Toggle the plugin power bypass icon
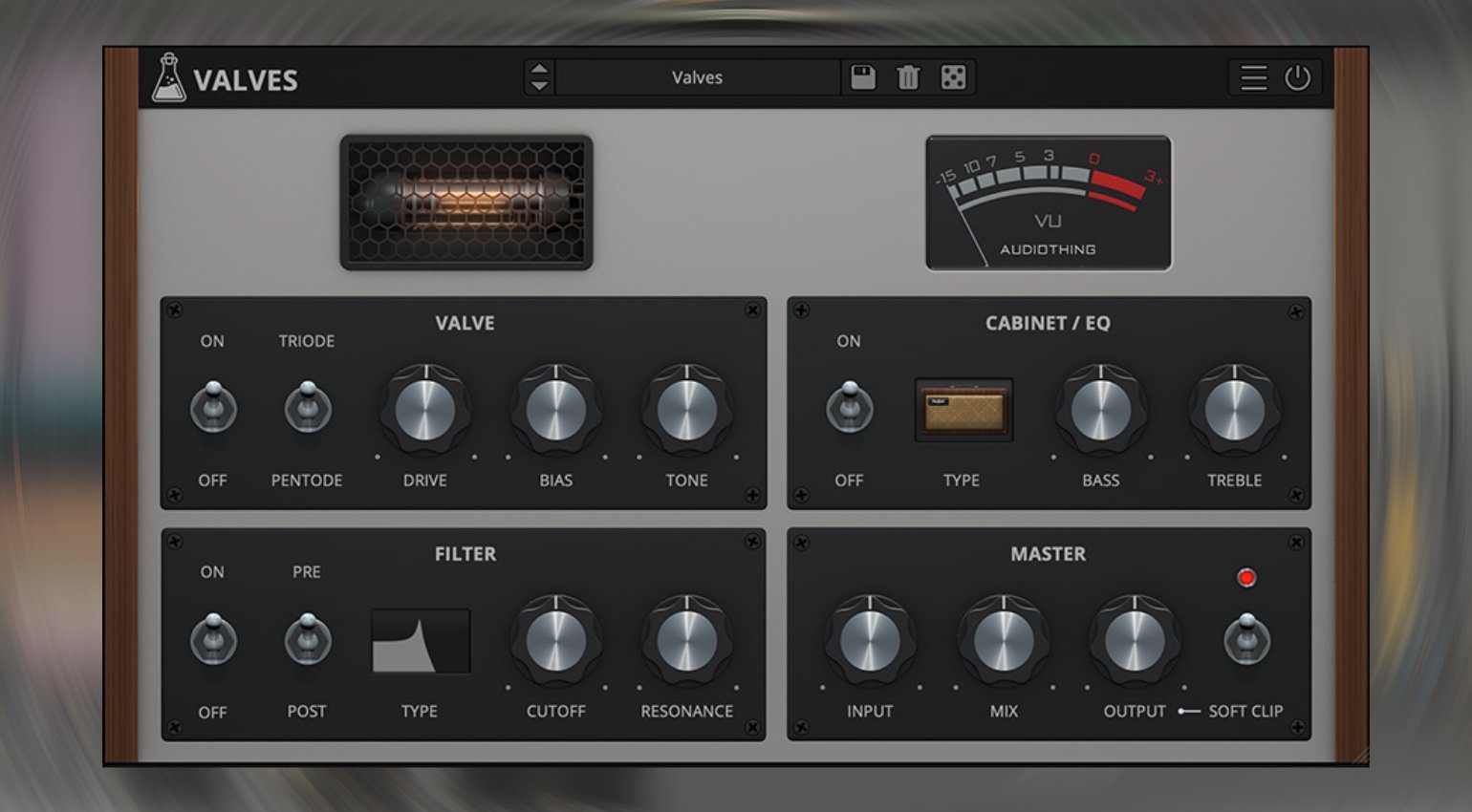 (1297, 77)
